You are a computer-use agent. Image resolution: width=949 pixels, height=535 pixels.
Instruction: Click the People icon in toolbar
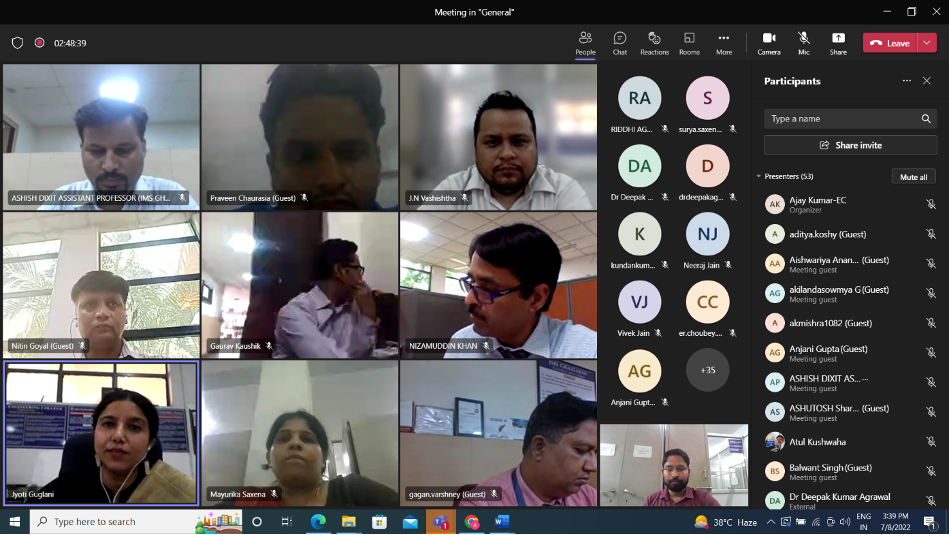pos(585,43)
